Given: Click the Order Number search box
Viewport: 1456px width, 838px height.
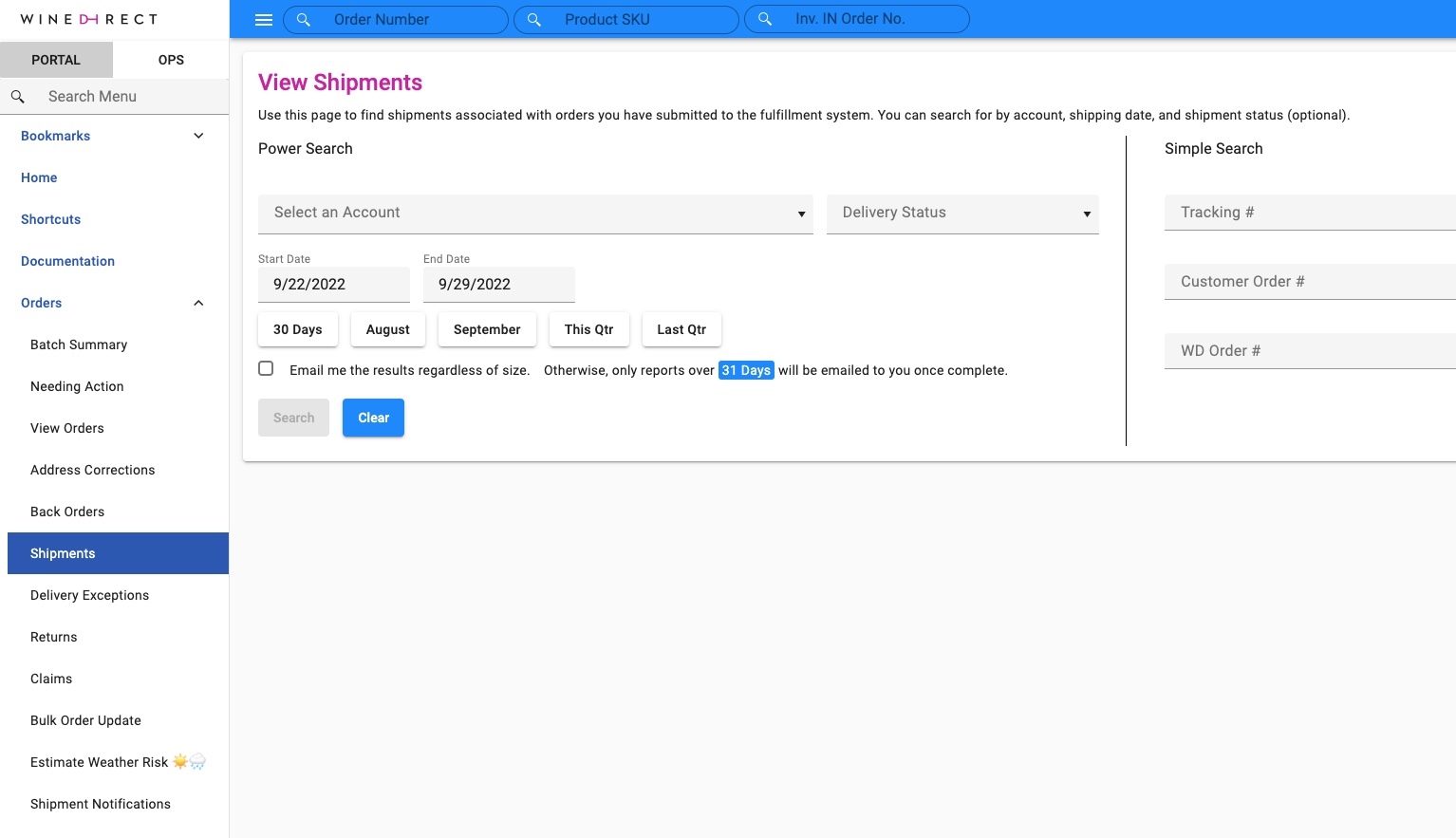Looking at the screenshot, I should click(x=396, y=20).
